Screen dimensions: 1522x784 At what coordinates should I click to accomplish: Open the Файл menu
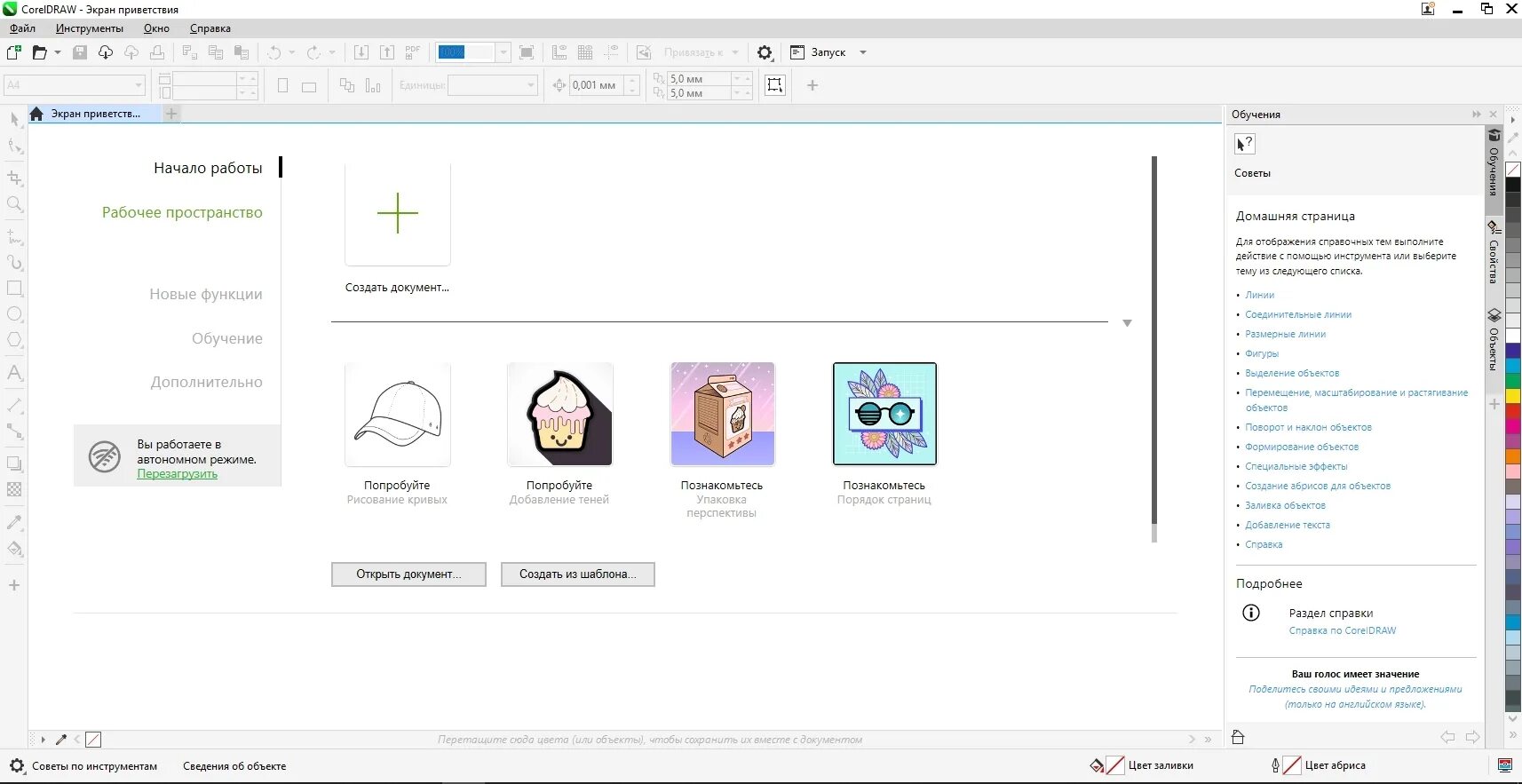point(23,28)
